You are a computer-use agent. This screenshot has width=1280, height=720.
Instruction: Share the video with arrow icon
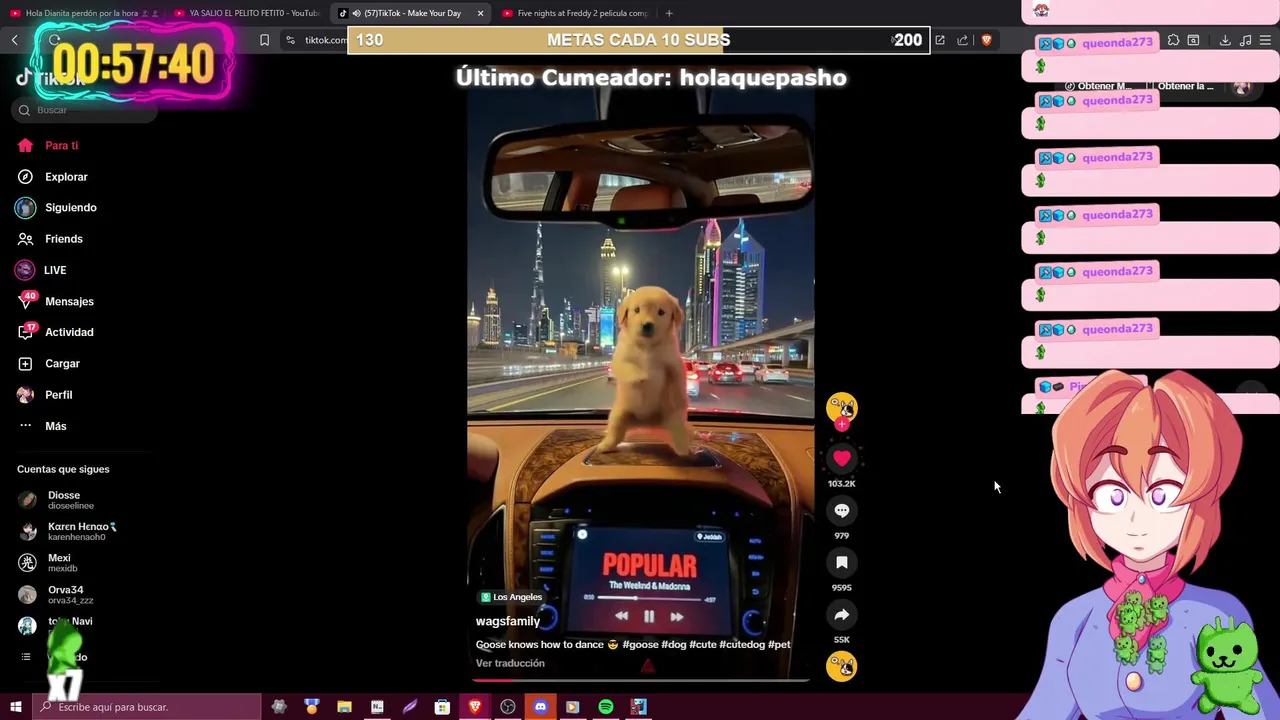tap(842, 615)
